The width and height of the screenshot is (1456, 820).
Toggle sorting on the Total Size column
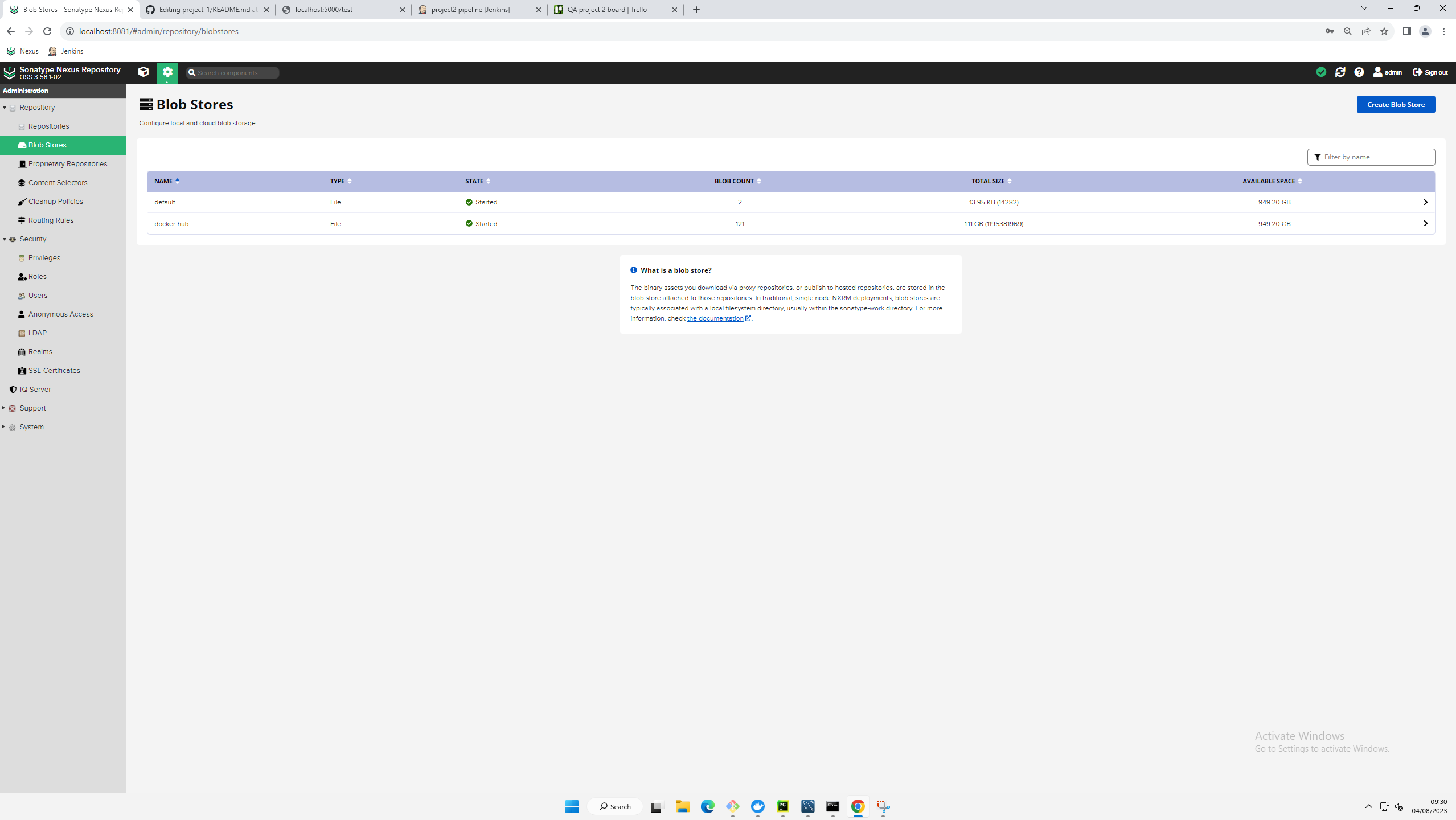(990, 181)
